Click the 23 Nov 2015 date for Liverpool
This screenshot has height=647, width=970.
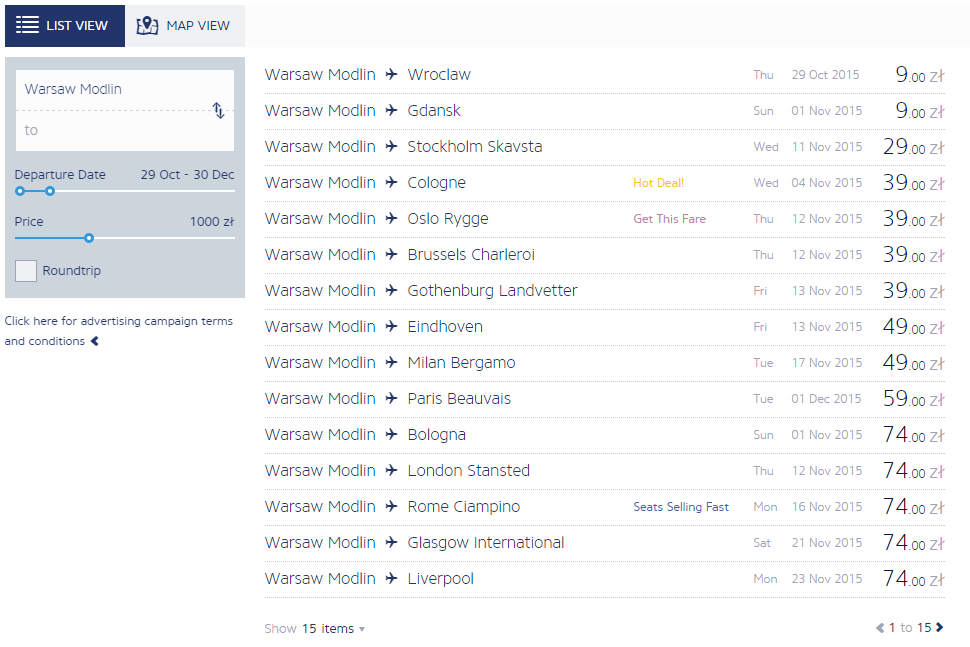(x=826, y=579)
